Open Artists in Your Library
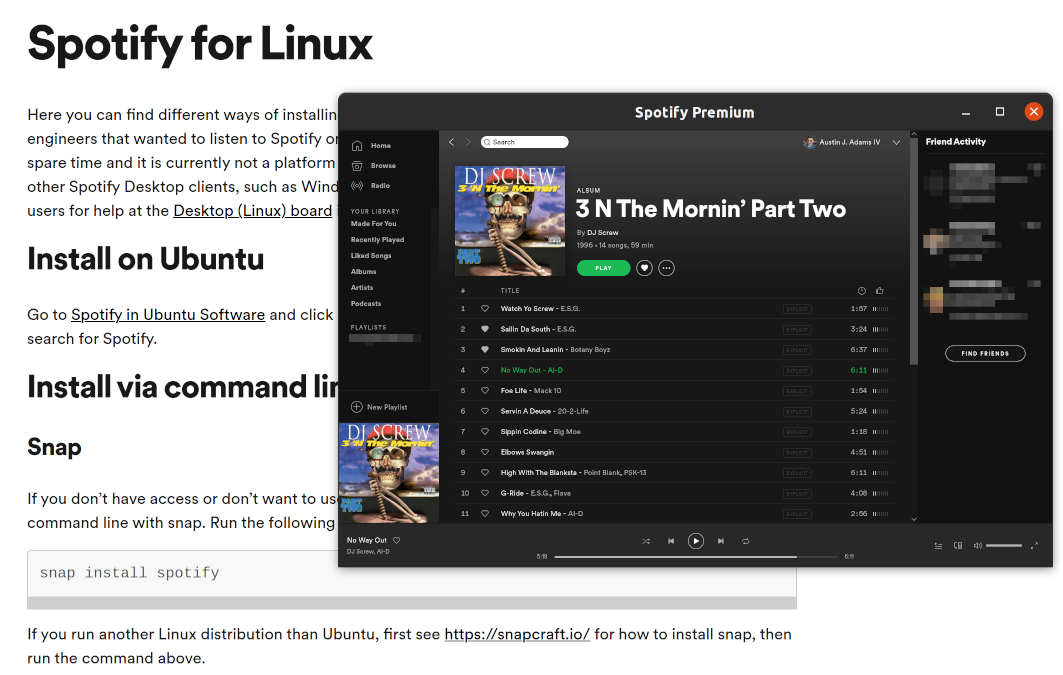 [362, 287]
